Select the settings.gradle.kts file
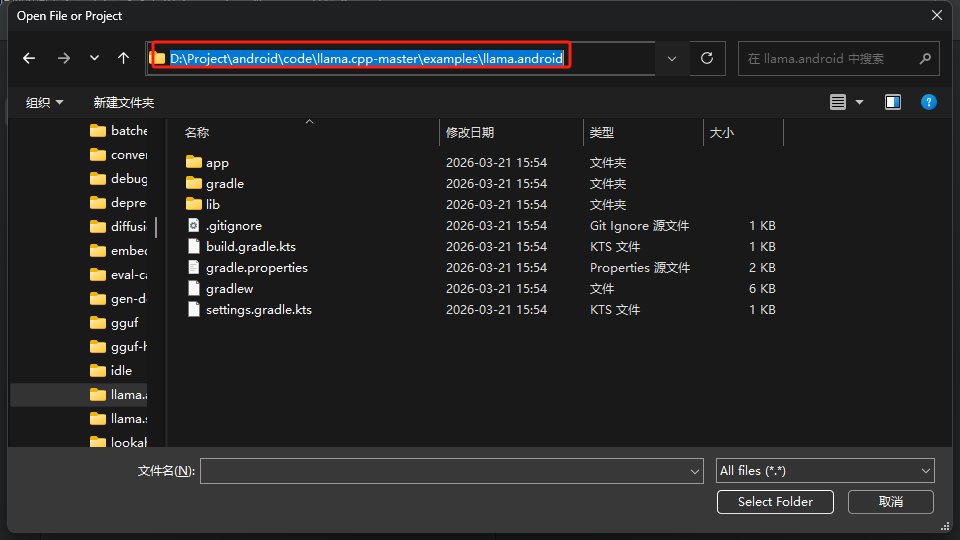The width and height of the screenshot is (960, 540). [x=259, y=310]
